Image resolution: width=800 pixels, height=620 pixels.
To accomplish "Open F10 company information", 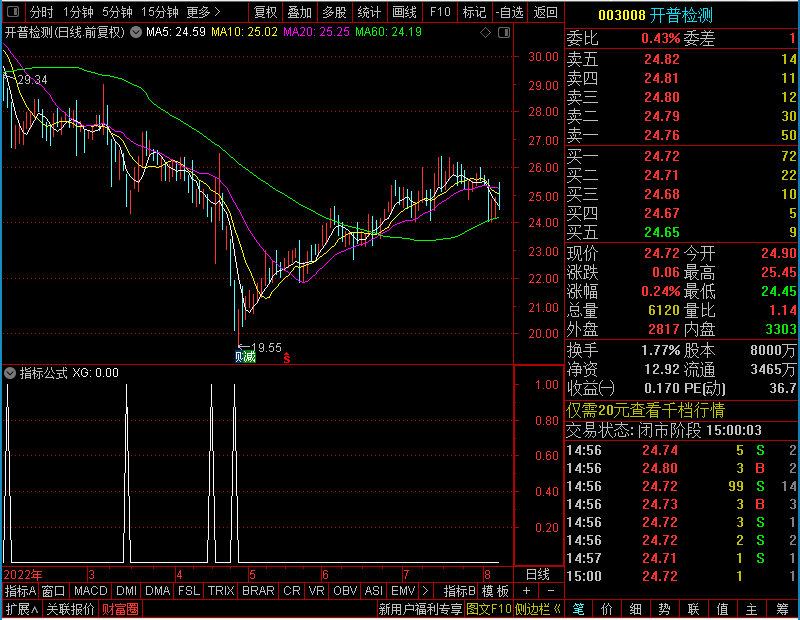I will click(x=440, y=12).
